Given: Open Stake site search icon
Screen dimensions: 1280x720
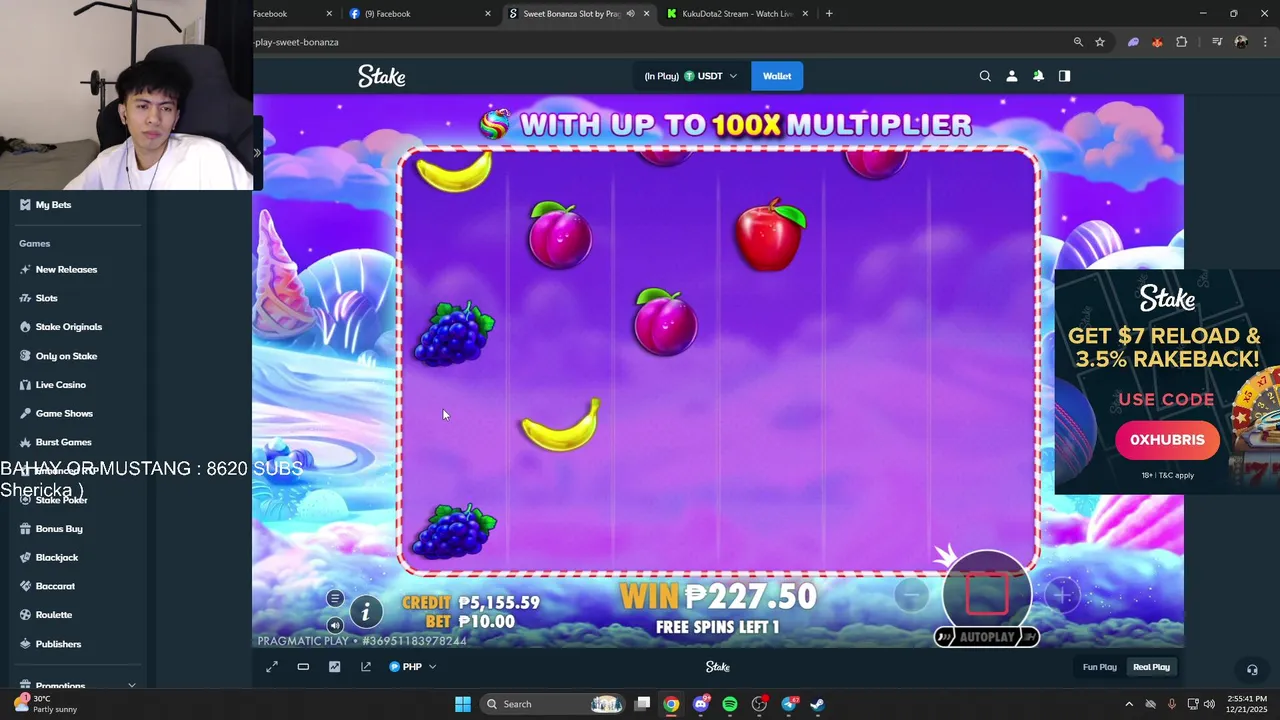Looking at the screenshot, I should [985, 76].
